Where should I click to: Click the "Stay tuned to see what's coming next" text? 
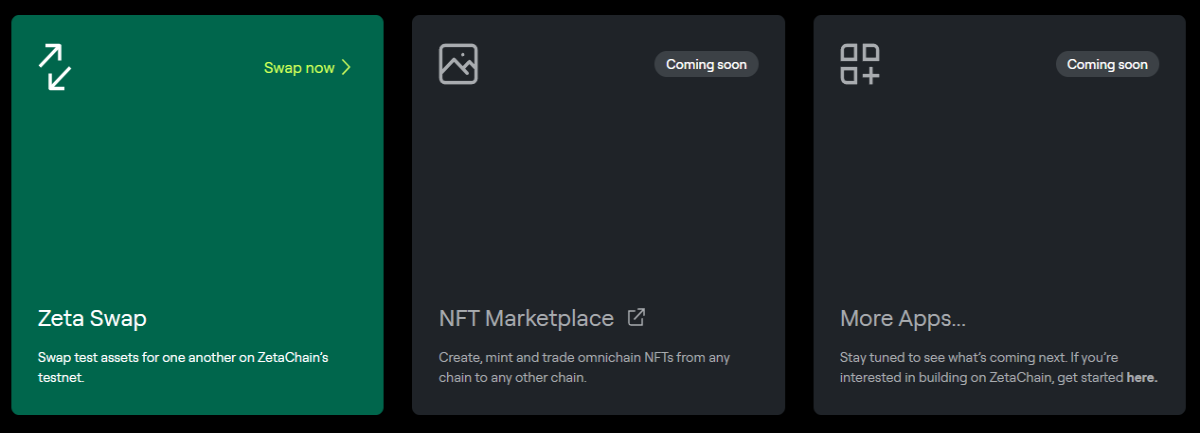coord(999,367)
